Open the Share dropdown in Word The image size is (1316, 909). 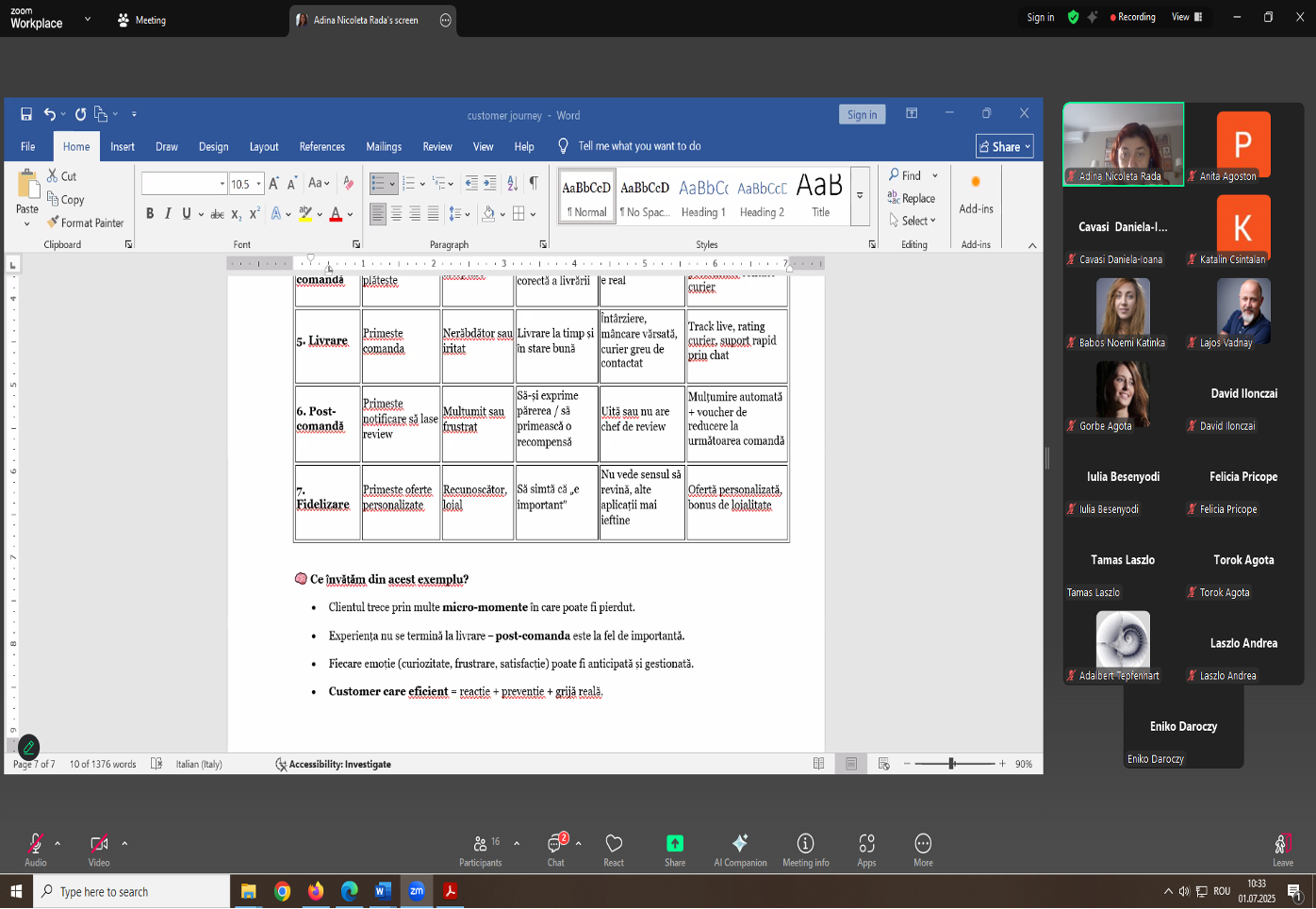(1005, 146)
